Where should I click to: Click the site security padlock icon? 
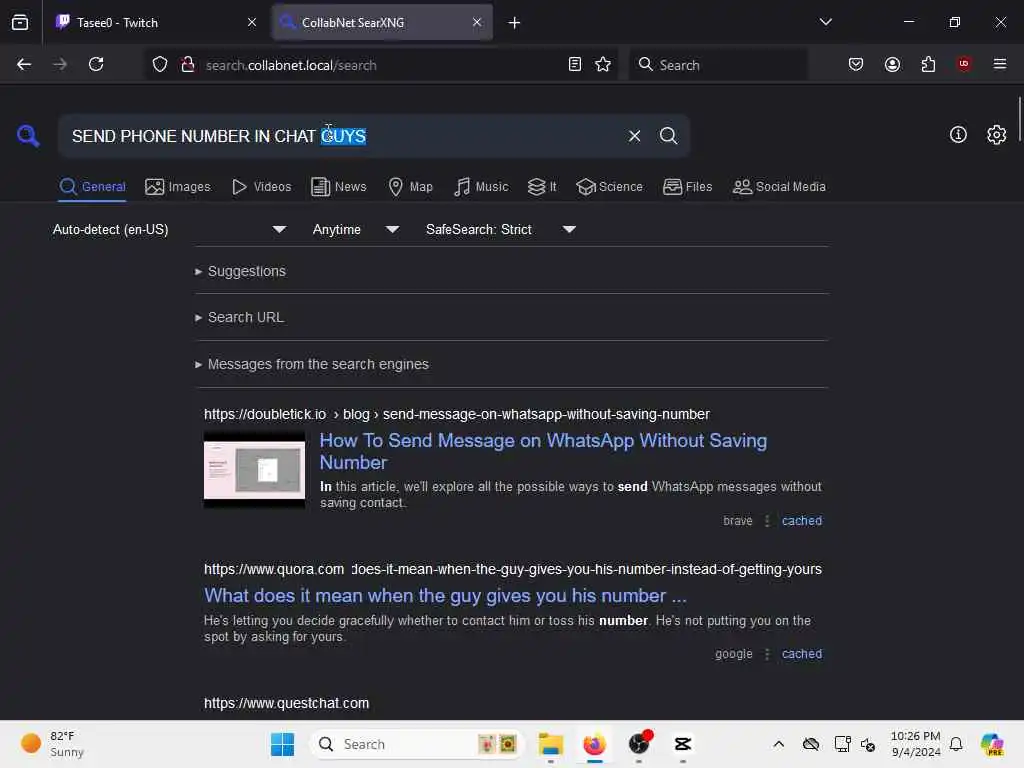pos(188,64)
